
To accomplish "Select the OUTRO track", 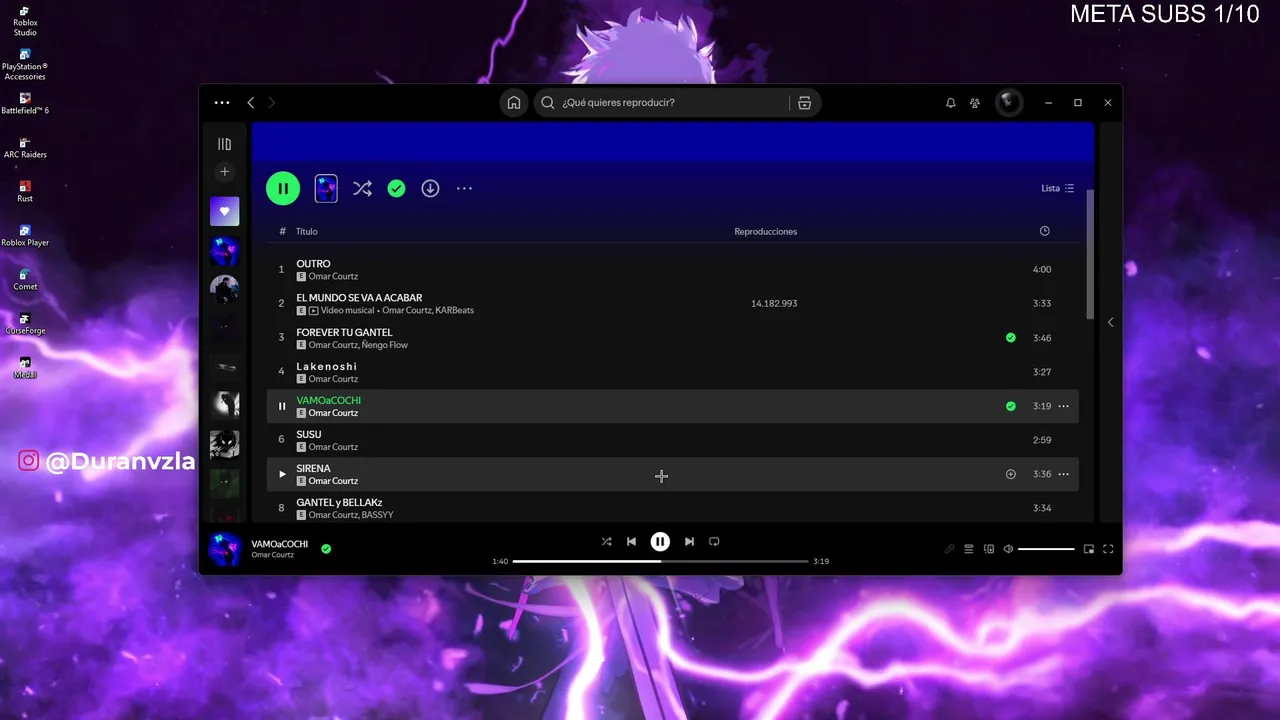I will click(x=672, y=269).
